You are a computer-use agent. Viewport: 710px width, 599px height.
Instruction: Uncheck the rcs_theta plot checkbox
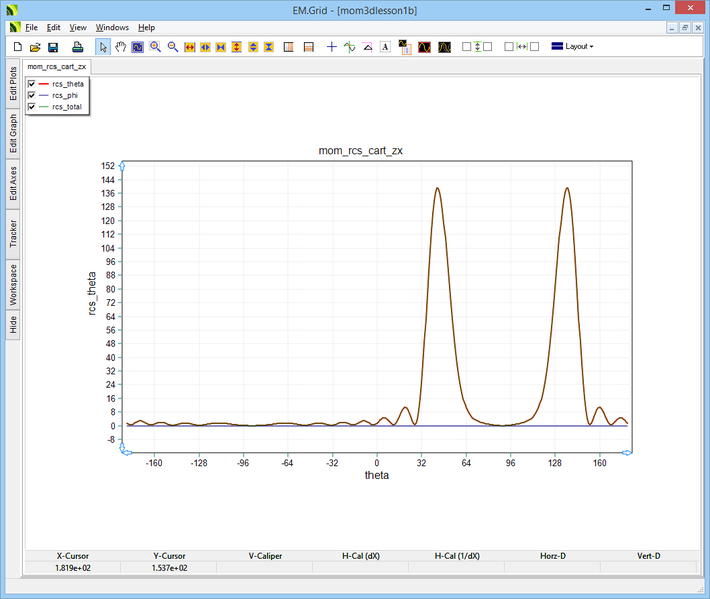33,84
